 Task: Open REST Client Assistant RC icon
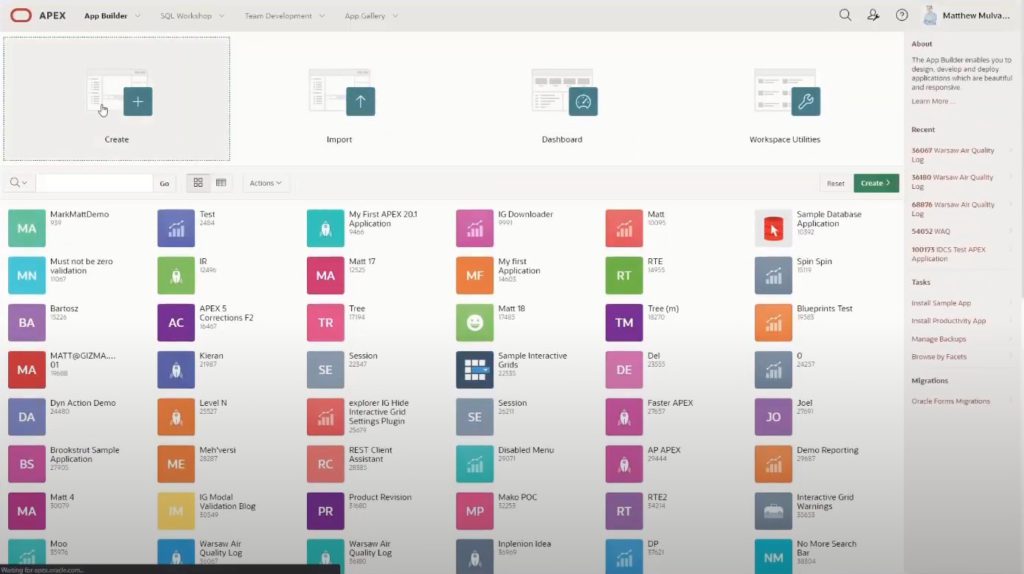pos(325,464)
